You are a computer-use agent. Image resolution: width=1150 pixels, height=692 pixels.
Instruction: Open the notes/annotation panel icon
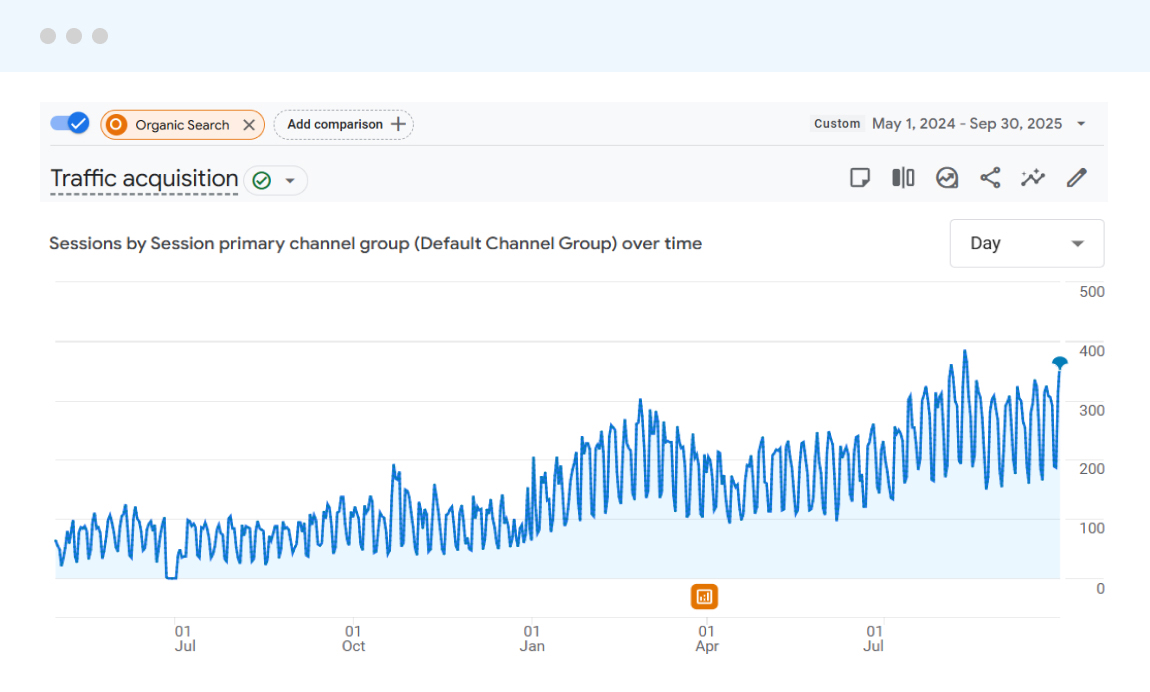pyautogui.click(x=861, y=177)
